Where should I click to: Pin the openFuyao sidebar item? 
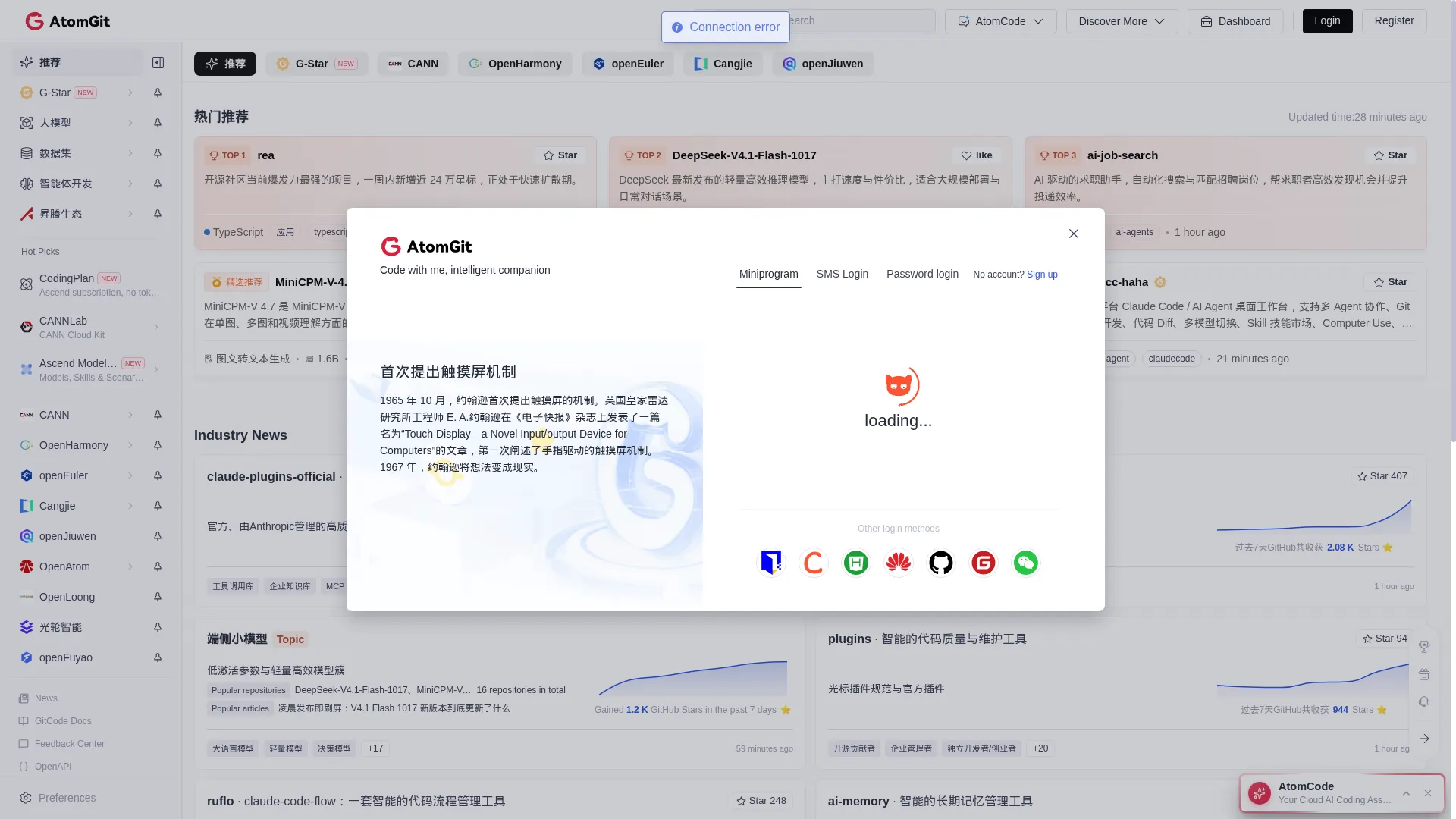(x=158, y=657)
